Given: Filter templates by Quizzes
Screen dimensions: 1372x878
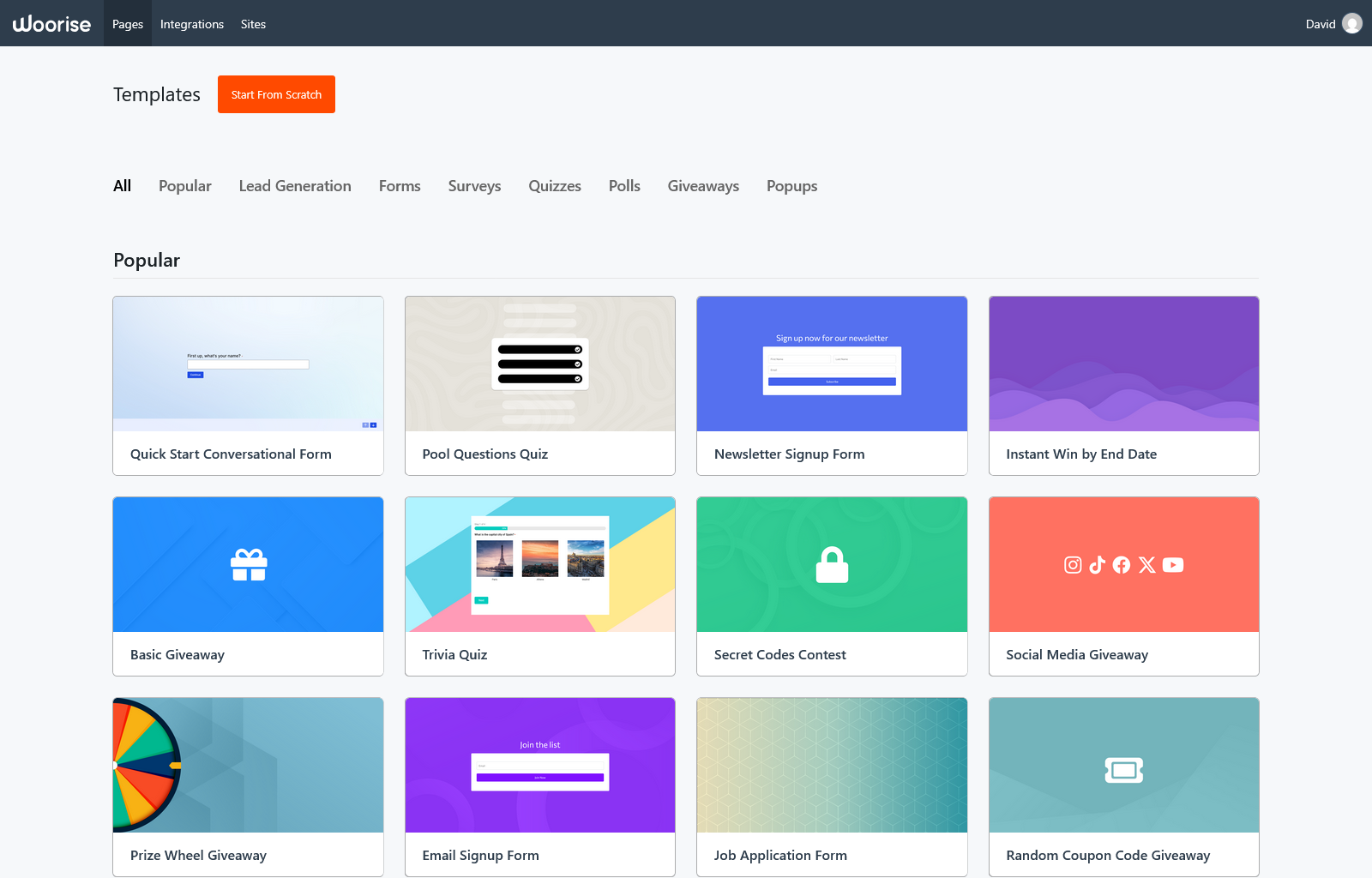Looking at the screenshot, I should tap(555, 186).
